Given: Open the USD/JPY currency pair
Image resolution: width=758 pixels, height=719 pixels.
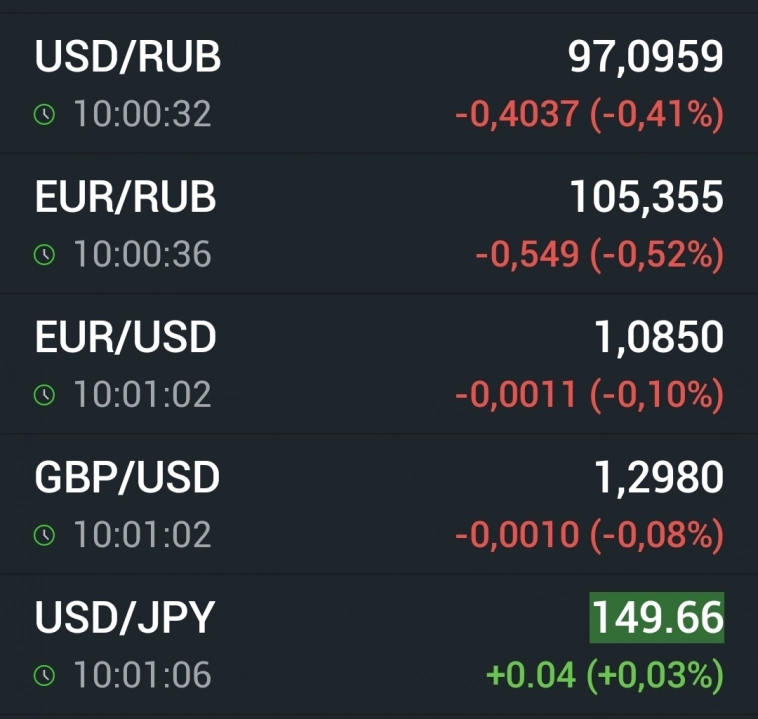Looking at the screenshot, I should [x=125, y=618].
